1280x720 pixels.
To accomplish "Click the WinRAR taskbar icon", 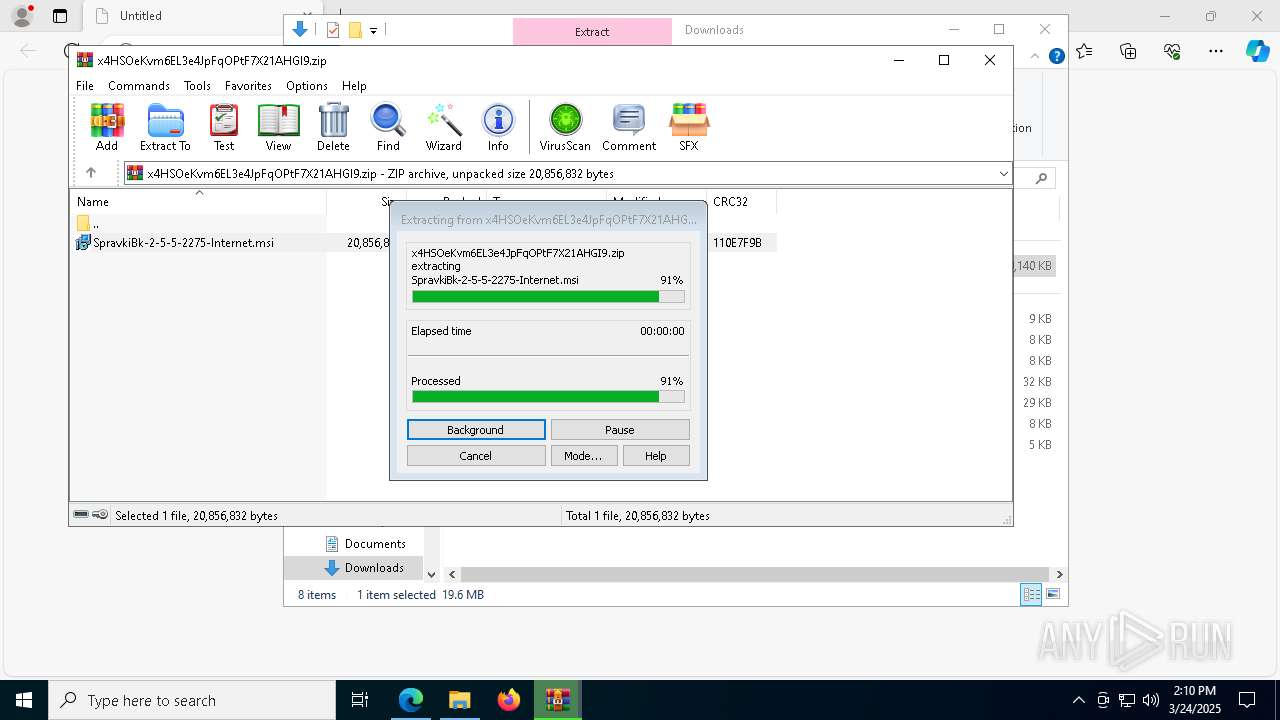I will (558, 700).
